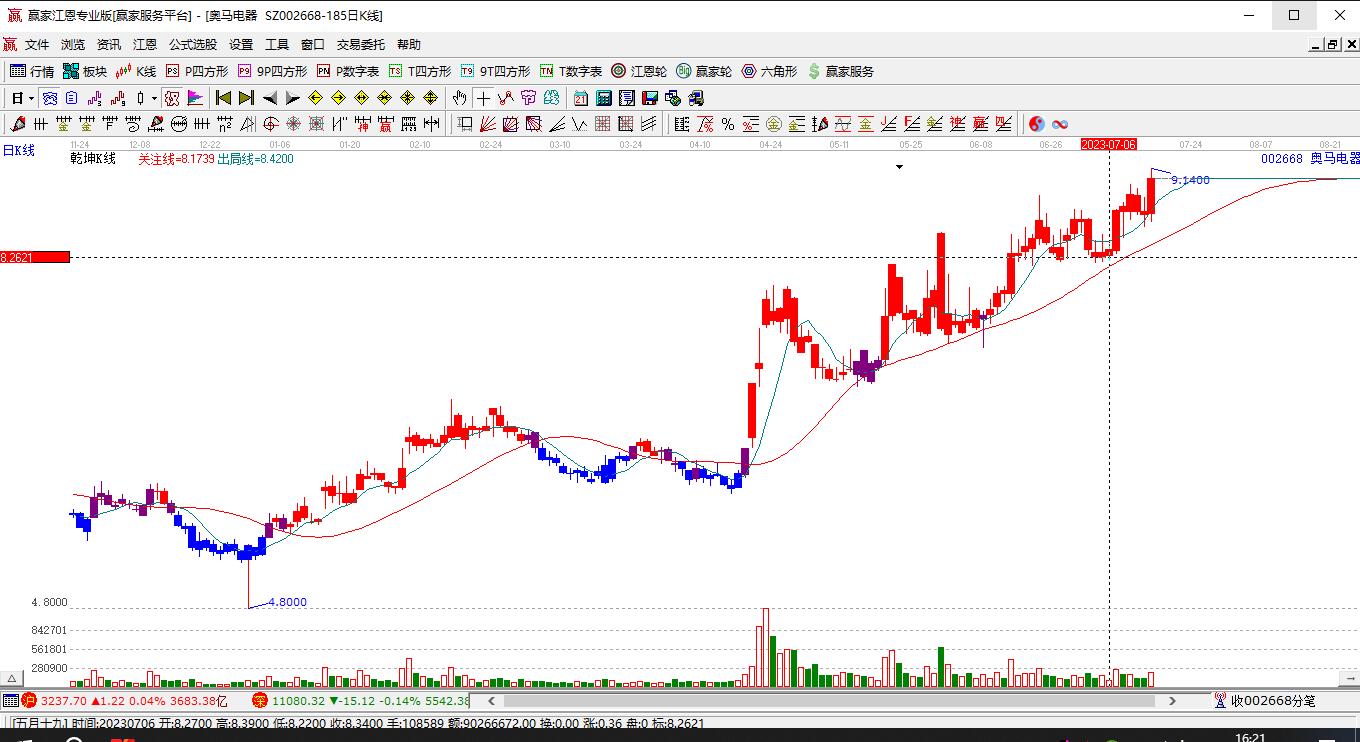The width and height of the screenshot is (1360, 742).
Task: Click the red 8.2621 price tag
Action: pos(35,257)
